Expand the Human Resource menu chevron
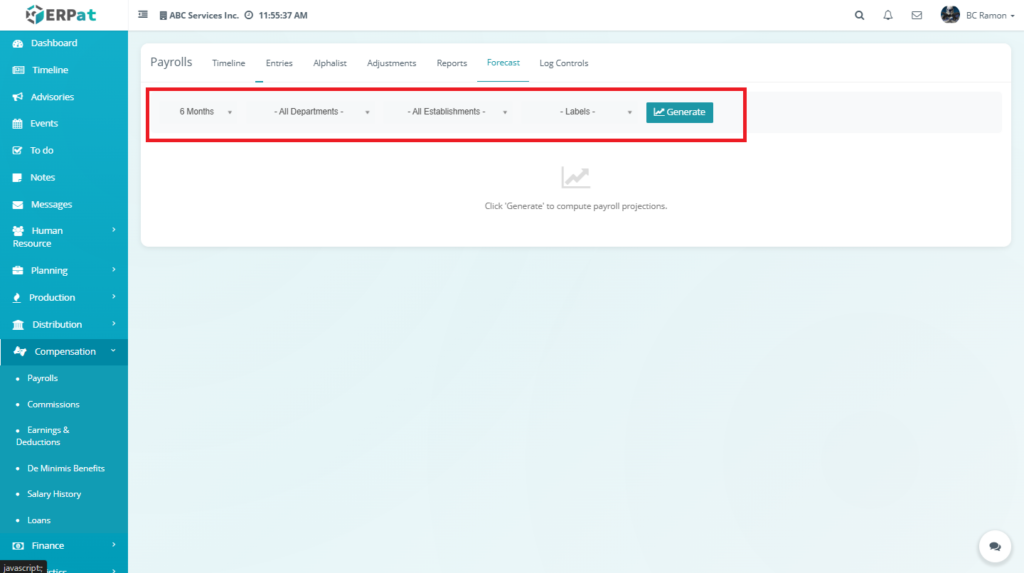The height and width of the screenshot is (573, 1024). point(114,230)
